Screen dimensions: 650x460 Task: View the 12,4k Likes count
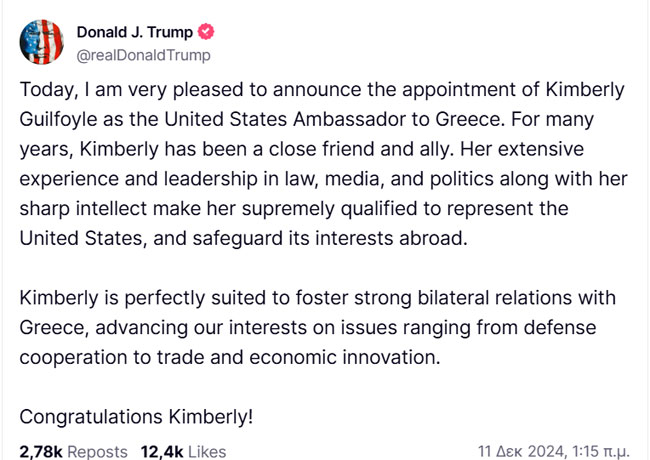pos(183,451)
